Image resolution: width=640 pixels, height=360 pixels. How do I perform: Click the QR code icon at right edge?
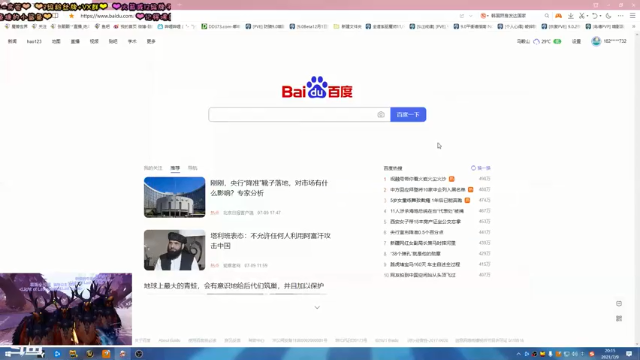tap(619, 318)
